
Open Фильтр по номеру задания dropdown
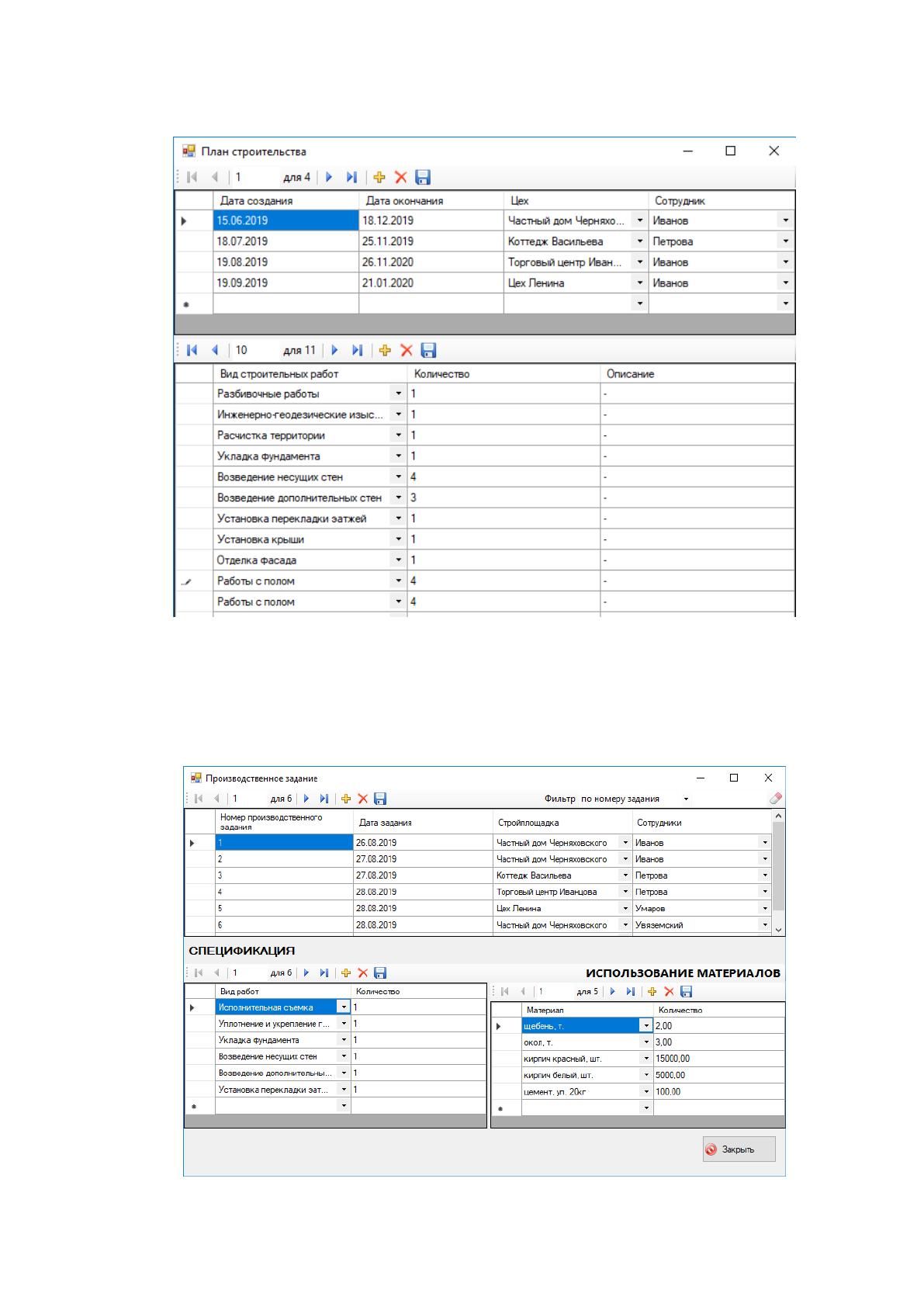coord(686,799)
